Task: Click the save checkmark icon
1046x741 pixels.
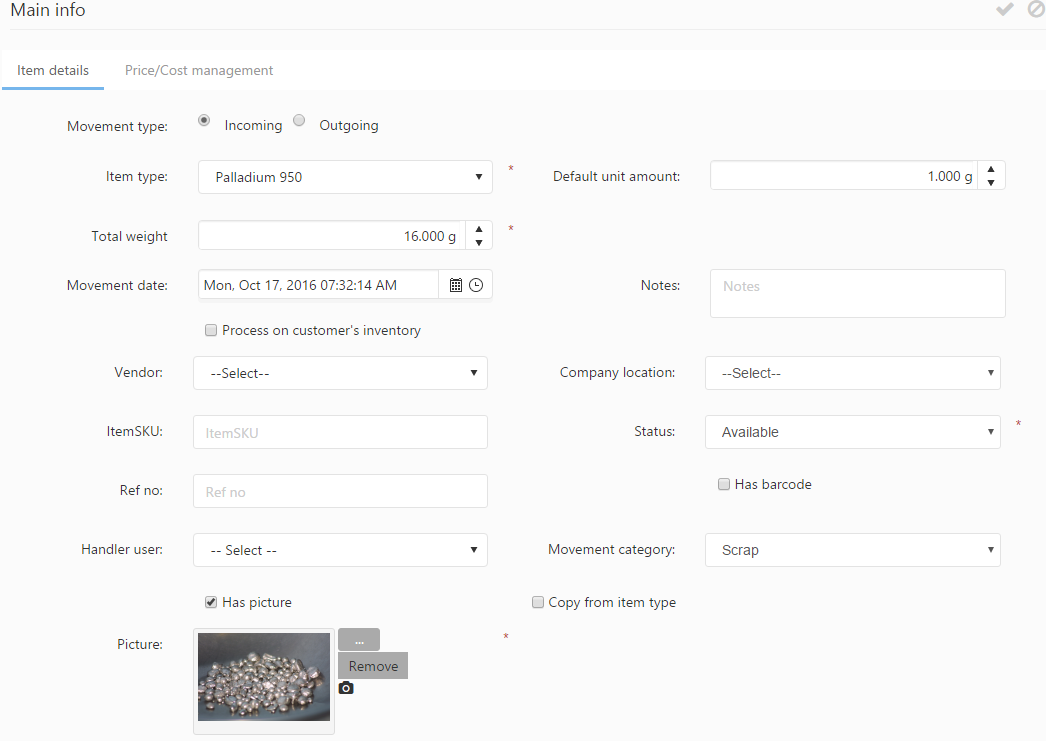Action: [1005, 10]
